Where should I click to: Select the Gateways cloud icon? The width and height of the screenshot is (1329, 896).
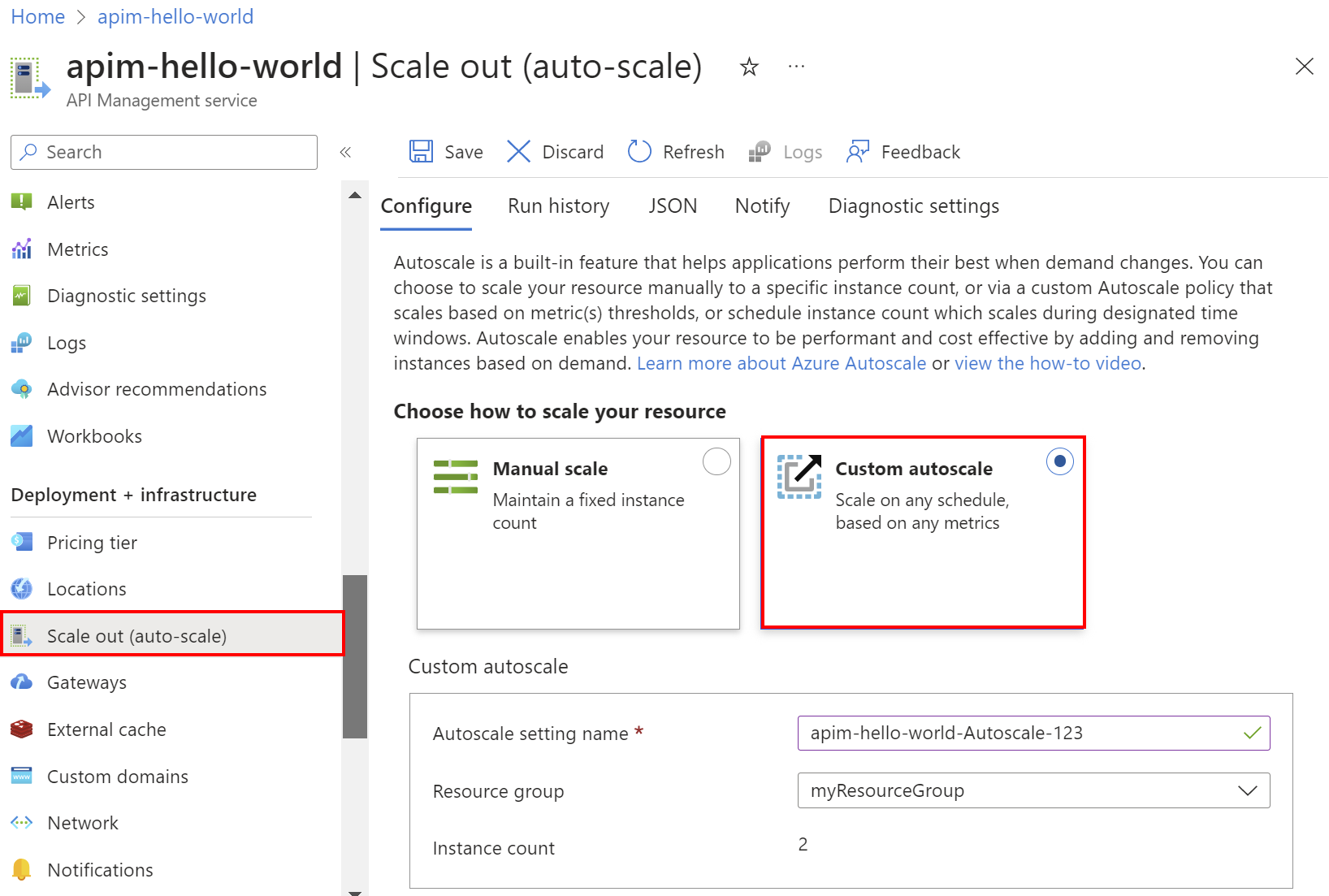[21, 682]
